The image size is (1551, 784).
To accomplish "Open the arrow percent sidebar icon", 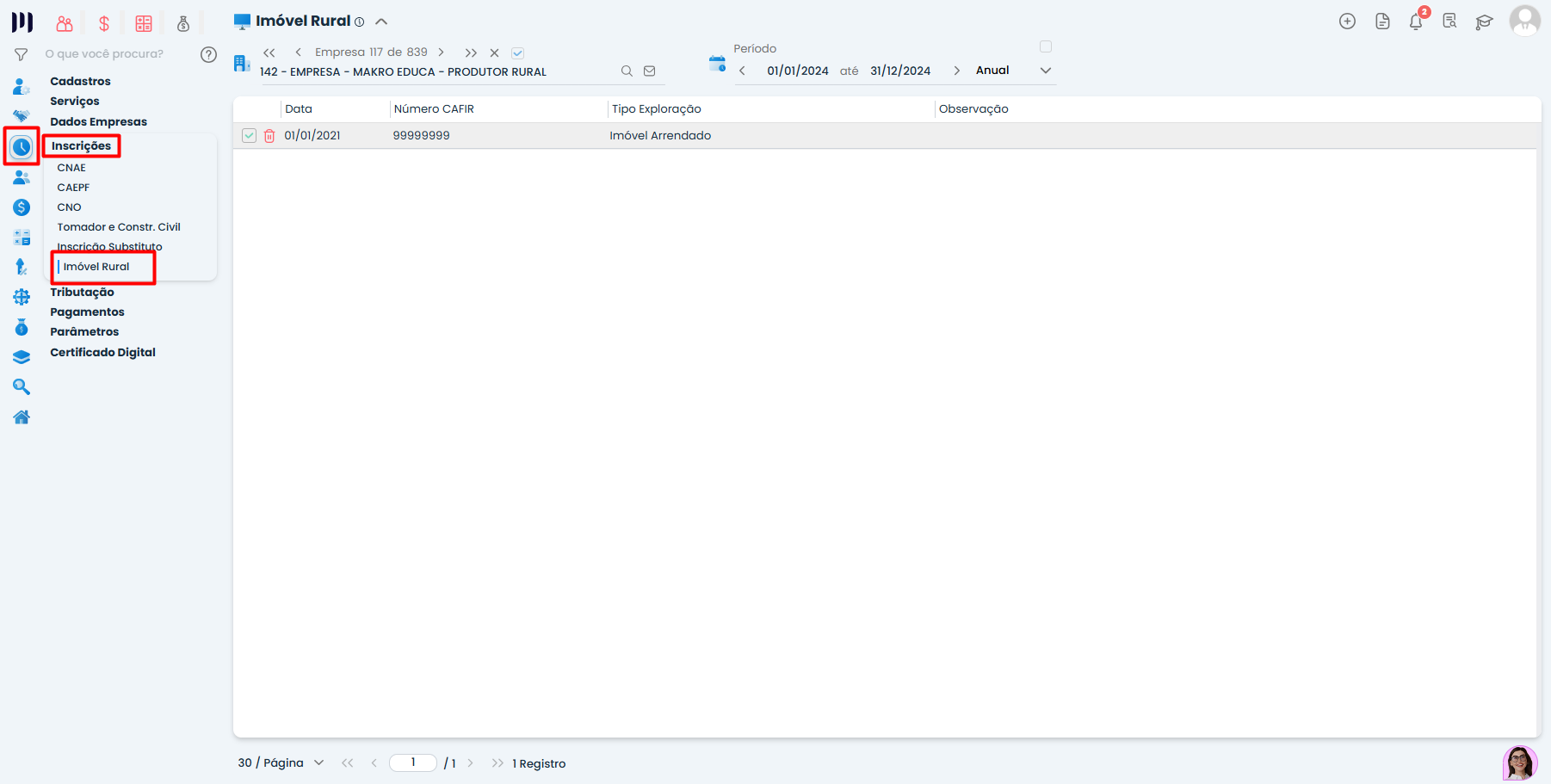I will [22, 267].
